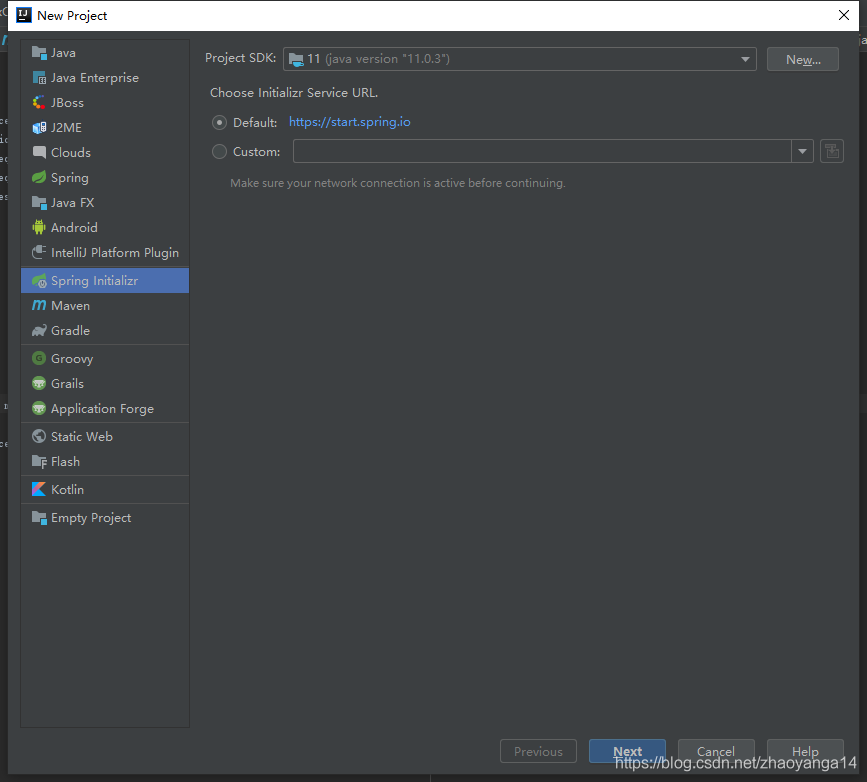This screenshot has height=782, width=867.
Task: Select the Spring list label
Action: click(x=70, y=178)
